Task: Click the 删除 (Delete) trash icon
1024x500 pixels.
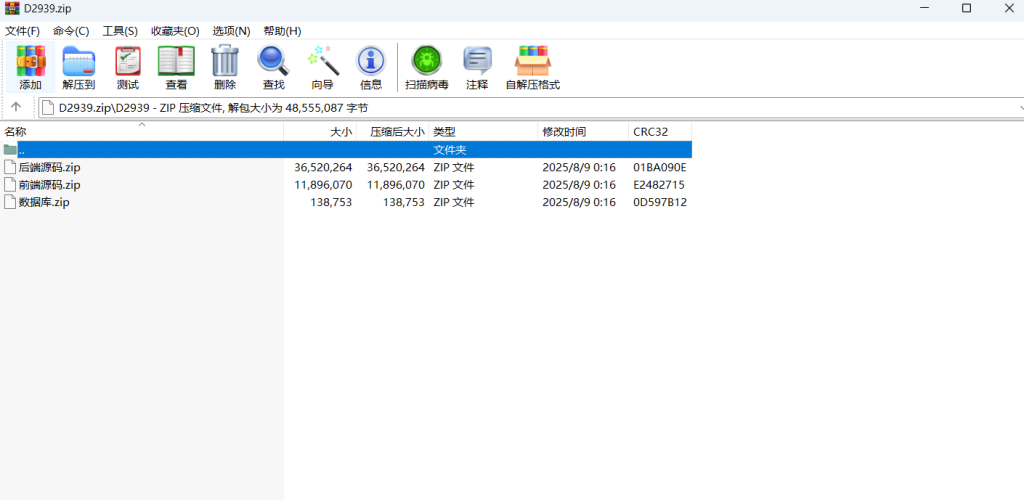Action: [224, 67]
